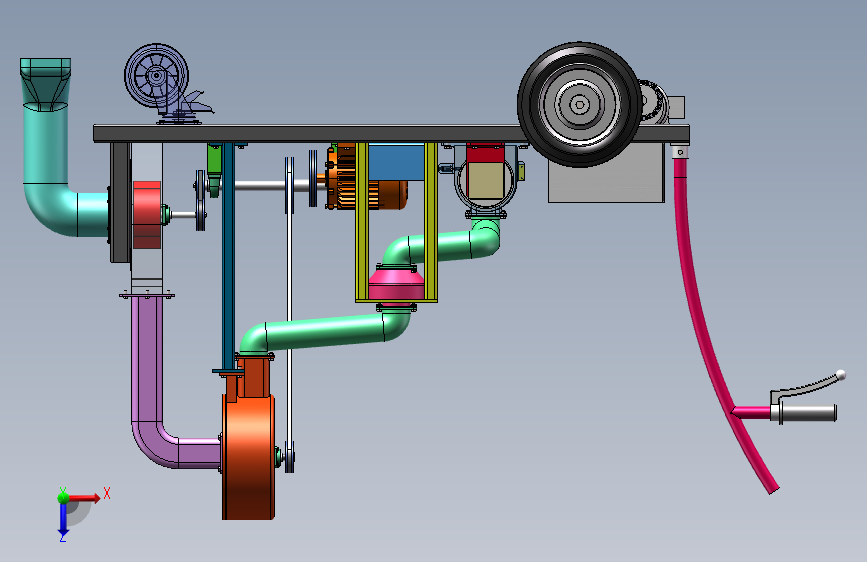
Task: Select the yellow support frame
Action: pyautogui.click(x=396, y=222)
